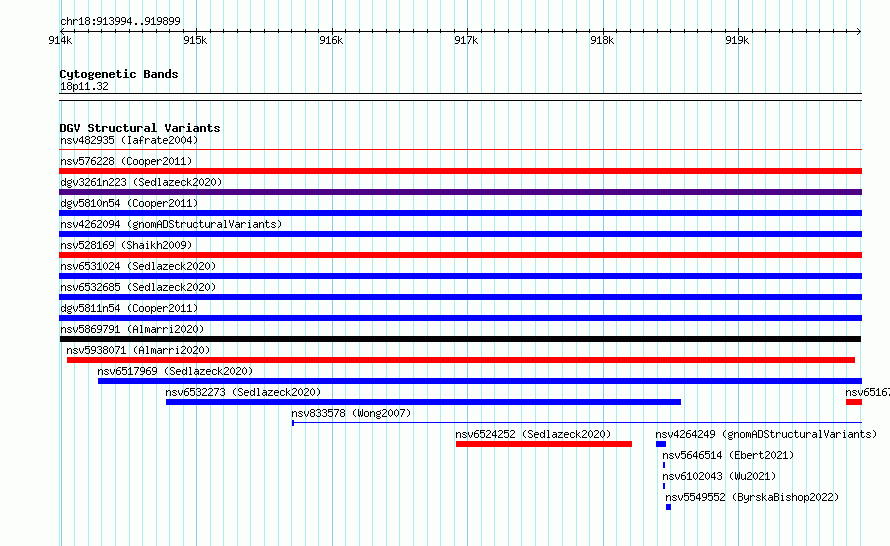This screenshot has height=546, width=890.
Task: Click the small blue nsv4264249 bar
Action: tap(661, 444)
